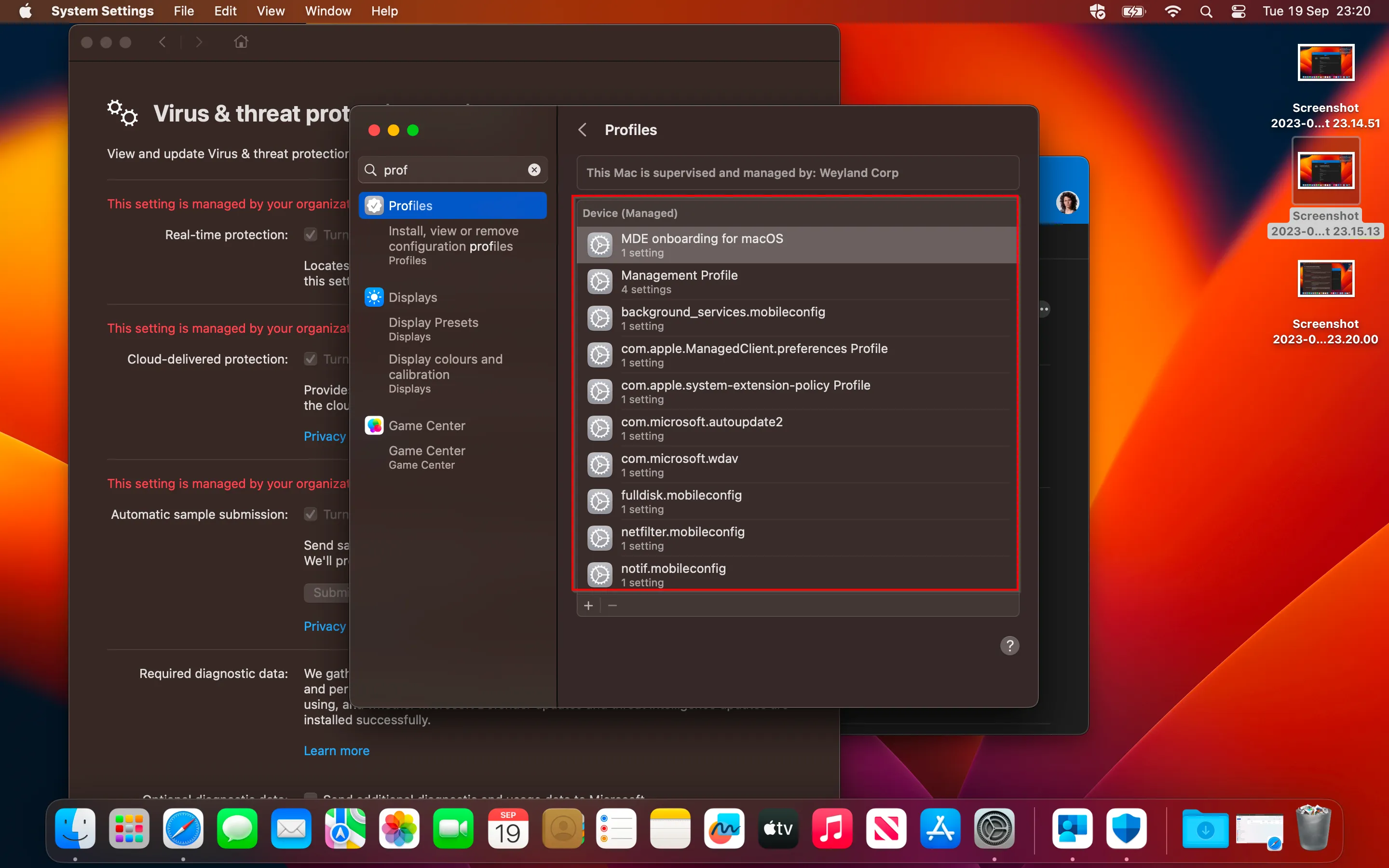The width and height of the screenshot is (1389, 868).
Task: Click Privacy link under Cloud-delivered protection
Action: coord(325,436)
